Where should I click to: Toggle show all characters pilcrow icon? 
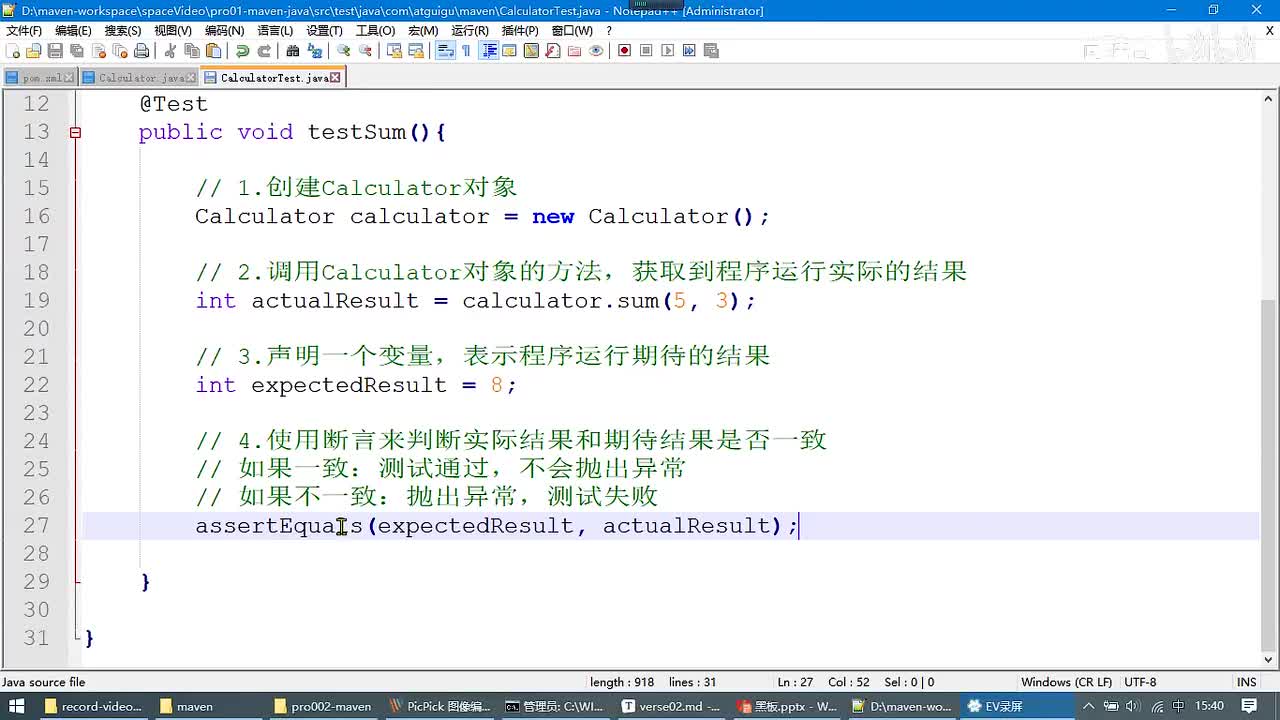click(466, 51)
